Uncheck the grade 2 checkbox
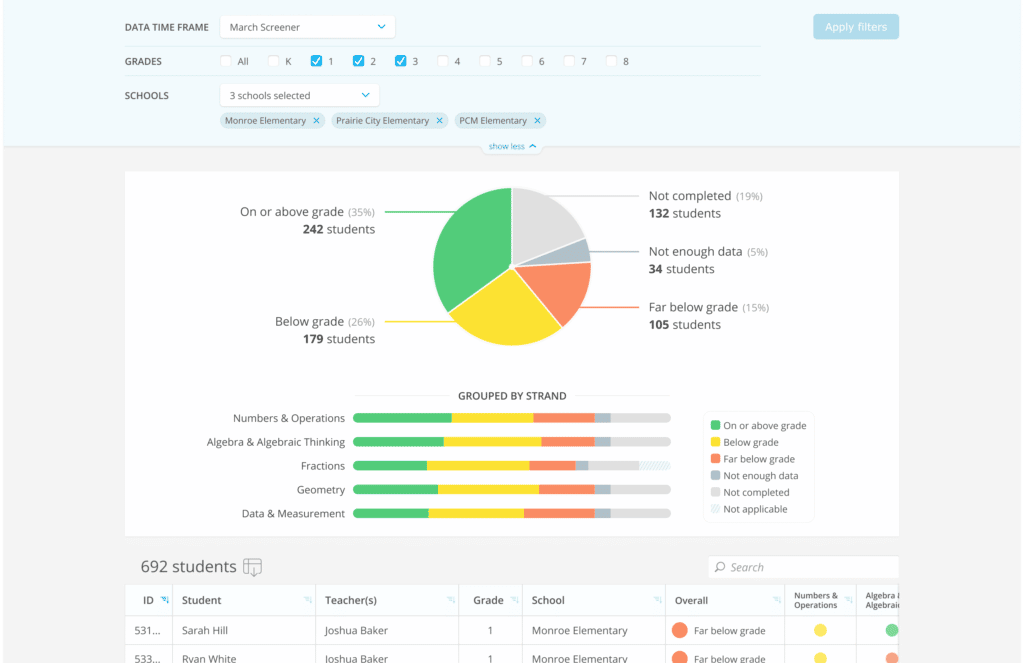This screenshot has width=1024, height=663. tap(360, 61)
